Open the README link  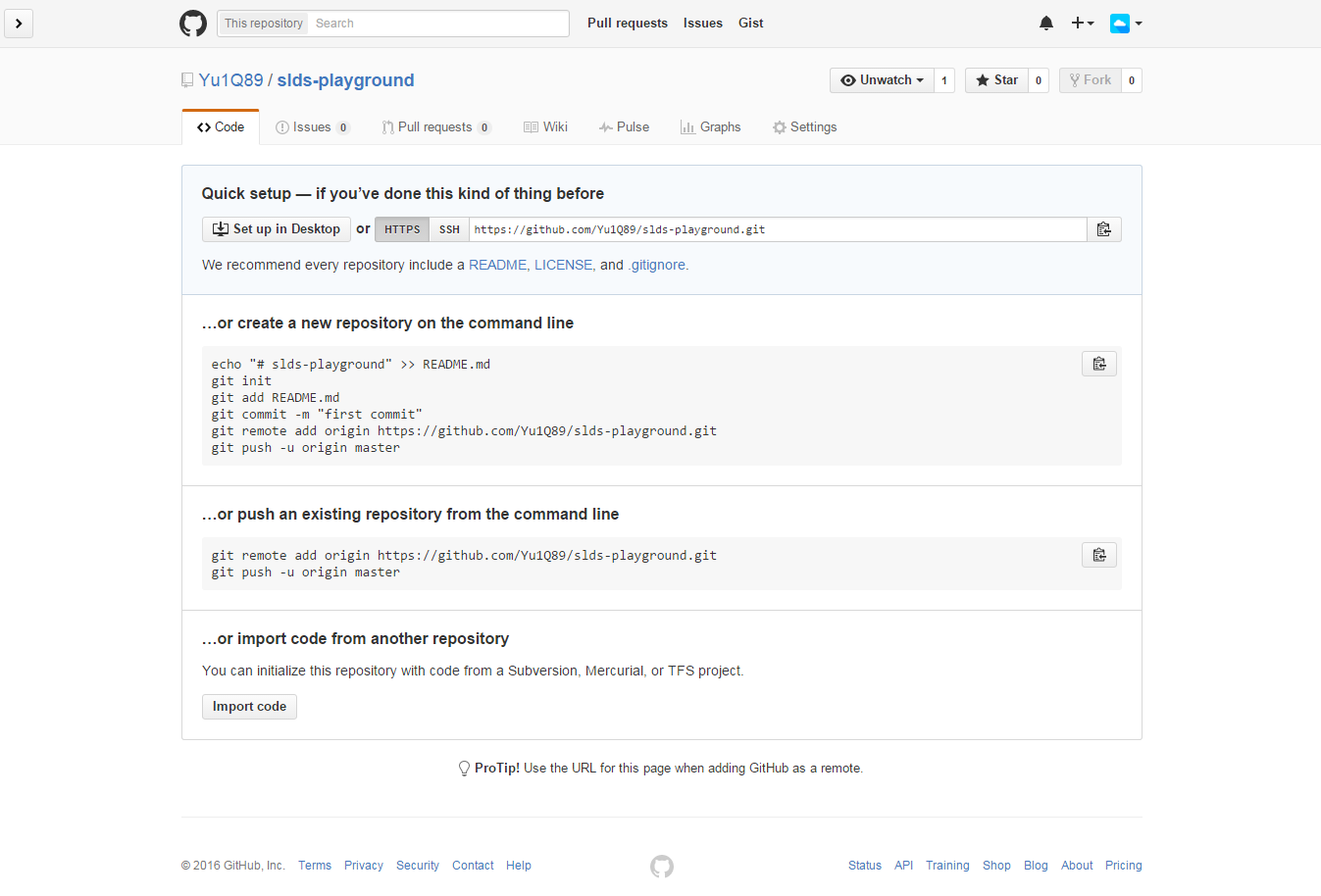497,265
